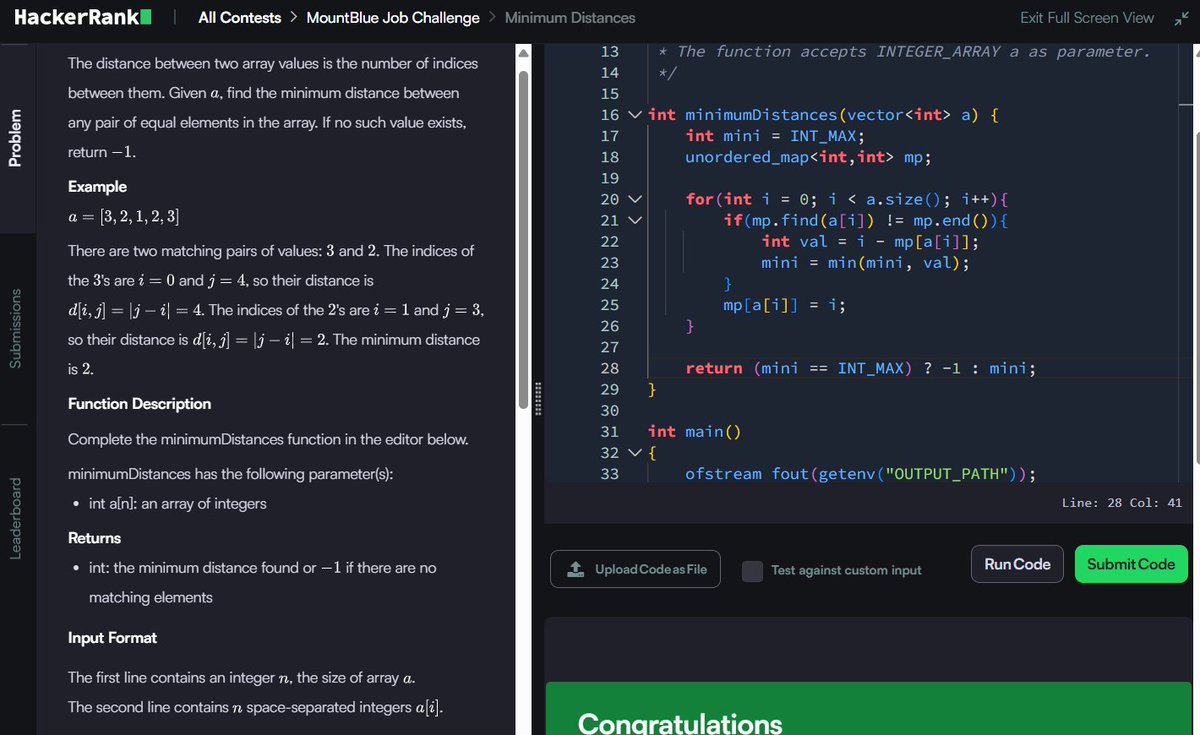
Task: Open MountBlue Job Challenge breadcrumb
Action: coord(393,18)
